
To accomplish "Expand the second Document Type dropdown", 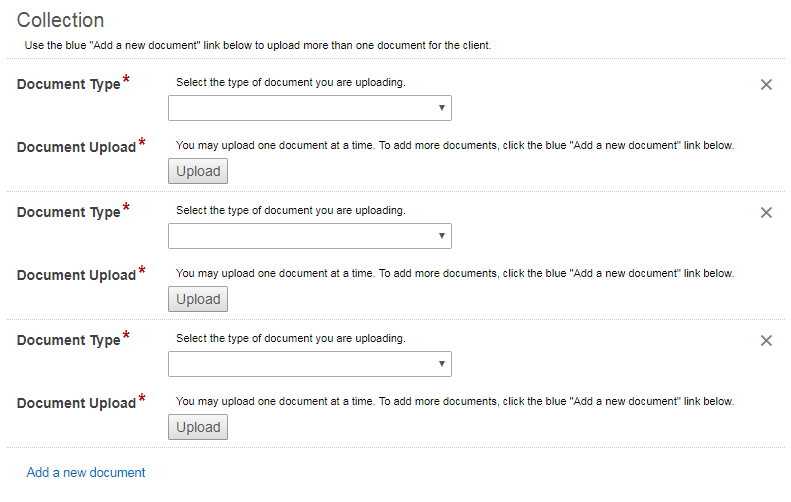I will 310,236.
